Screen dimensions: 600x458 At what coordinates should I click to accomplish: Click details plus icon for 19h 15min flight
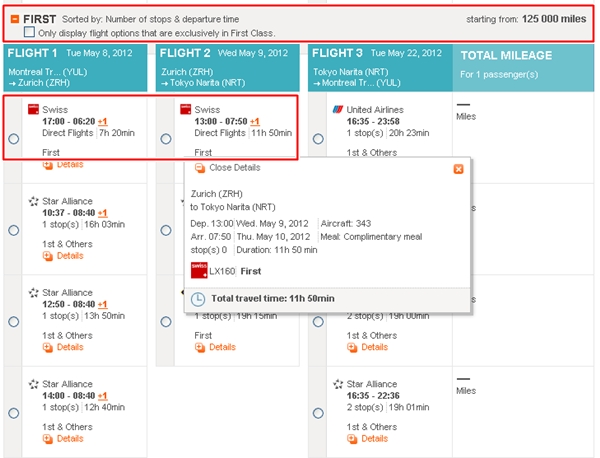[200, 347]
